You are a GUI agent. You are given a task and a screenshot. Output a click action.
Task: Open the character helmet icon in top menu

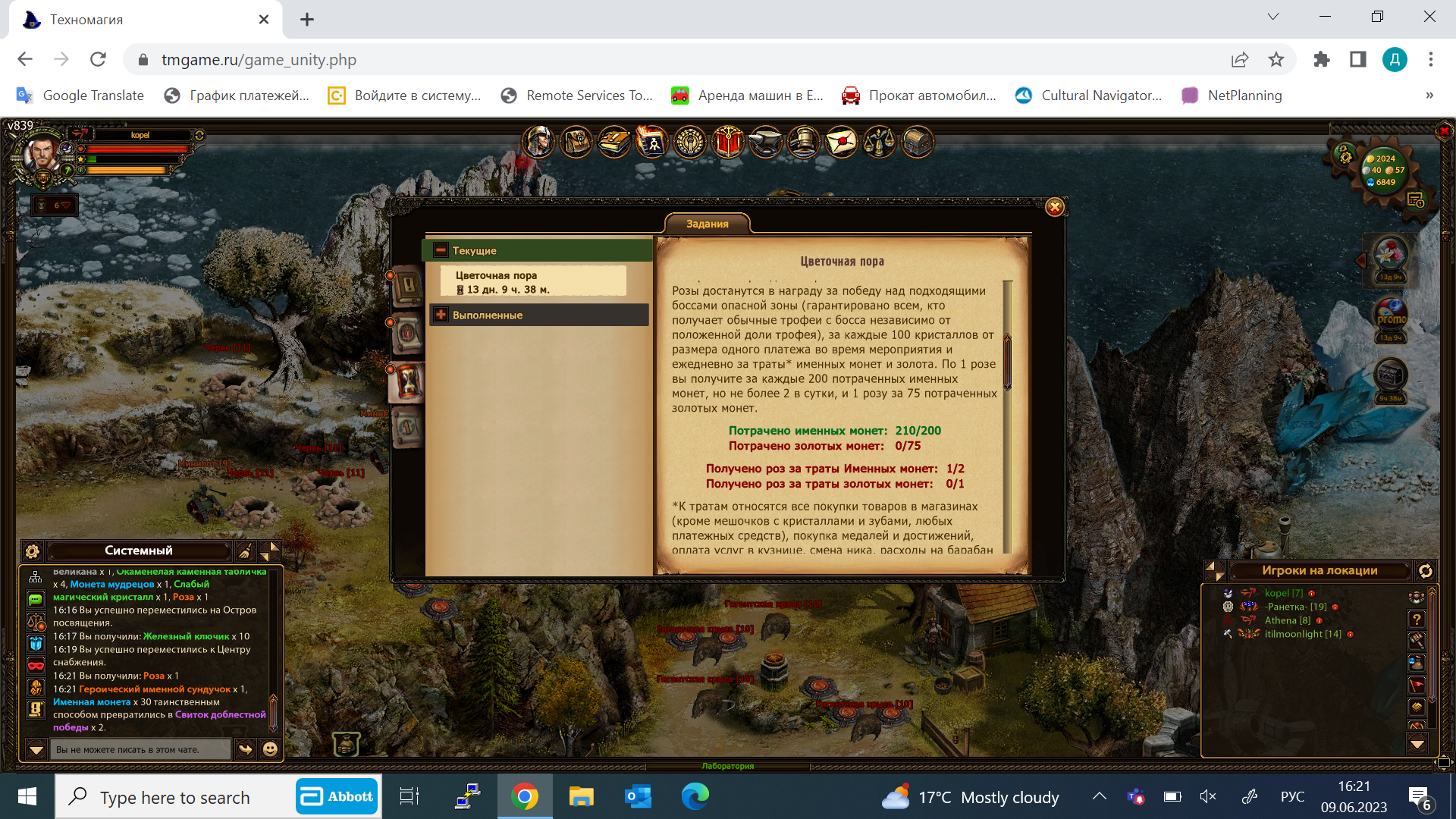pyautogui.click(x=538, y=142)
